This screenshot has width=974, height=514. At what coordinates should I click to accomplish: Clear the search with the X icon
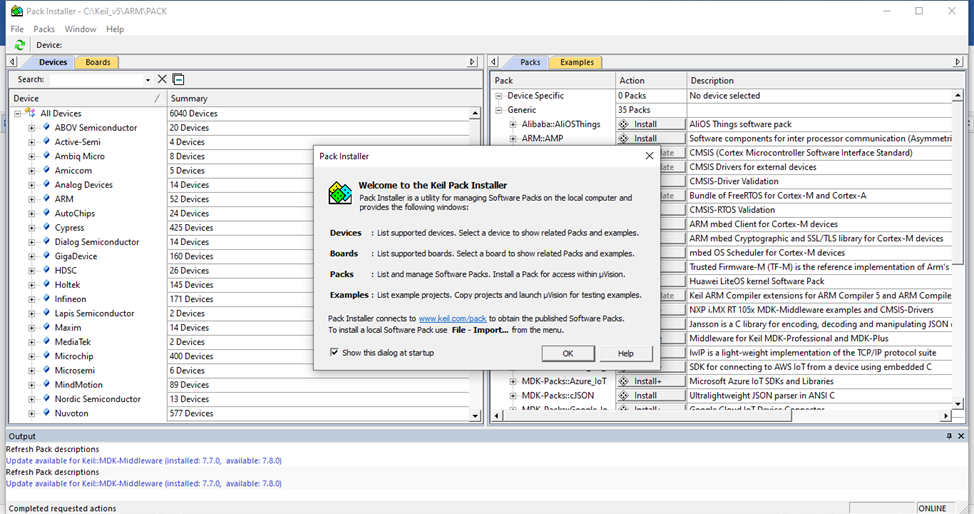click(162, 79)
